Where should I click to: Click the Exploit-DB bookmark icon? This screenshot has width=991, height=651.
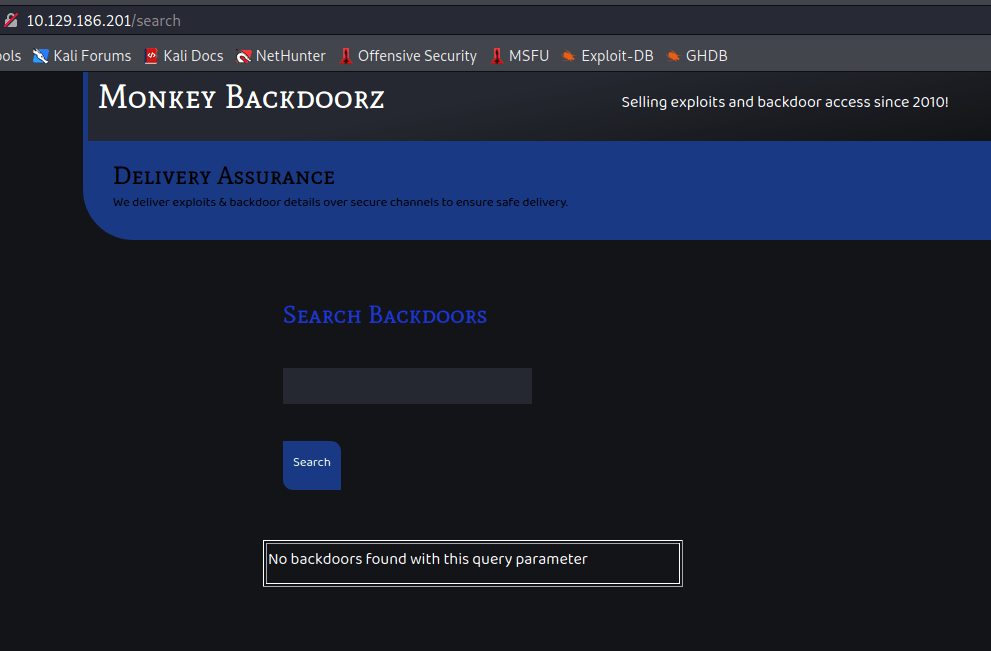click(x=569, y=56)
